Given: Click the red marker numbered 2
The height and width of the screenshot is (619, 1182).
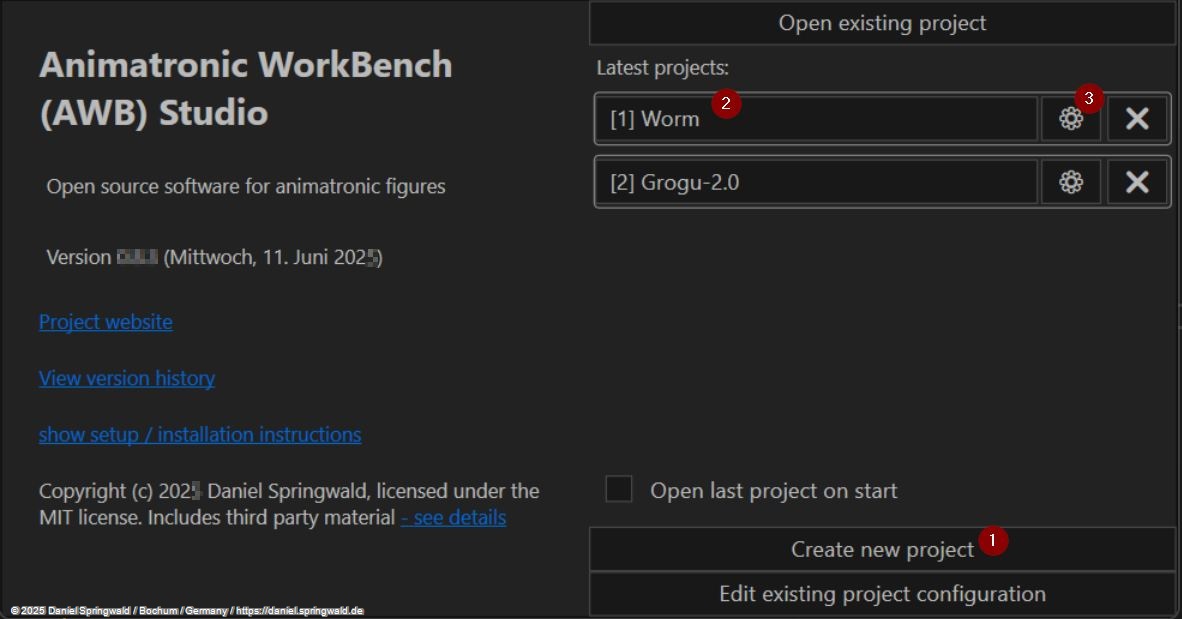Looking at the screenshot, I should 726,103.
